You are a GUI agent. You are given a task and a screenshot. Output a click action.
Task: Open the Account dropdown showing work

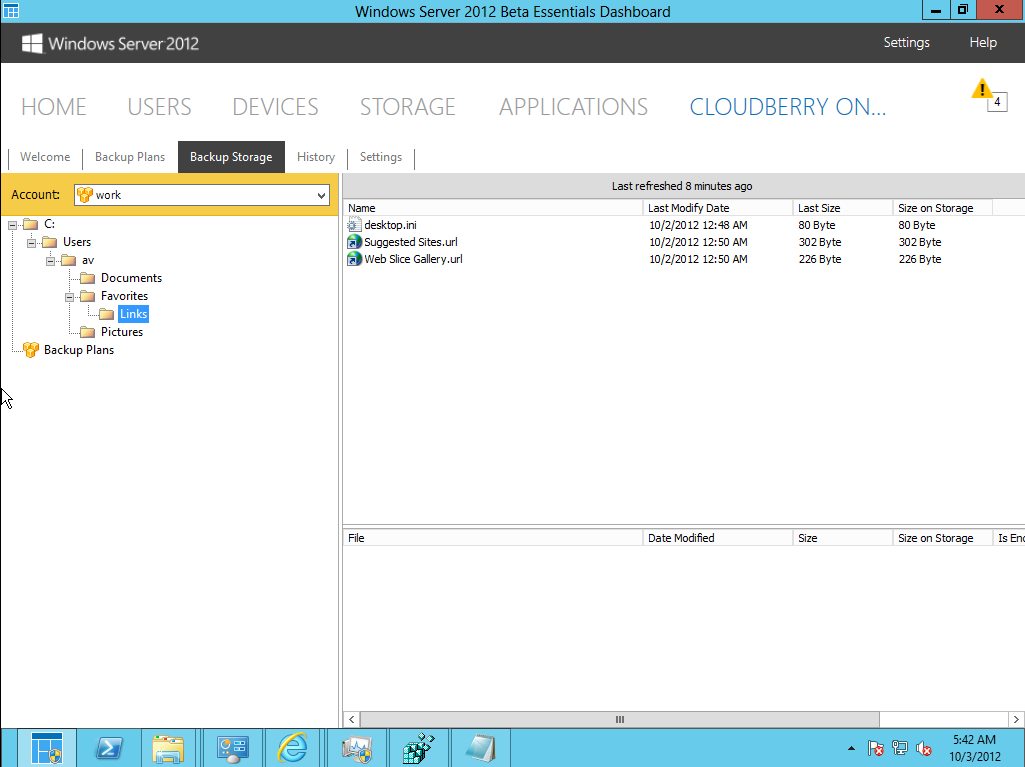[x=201, y=195]
